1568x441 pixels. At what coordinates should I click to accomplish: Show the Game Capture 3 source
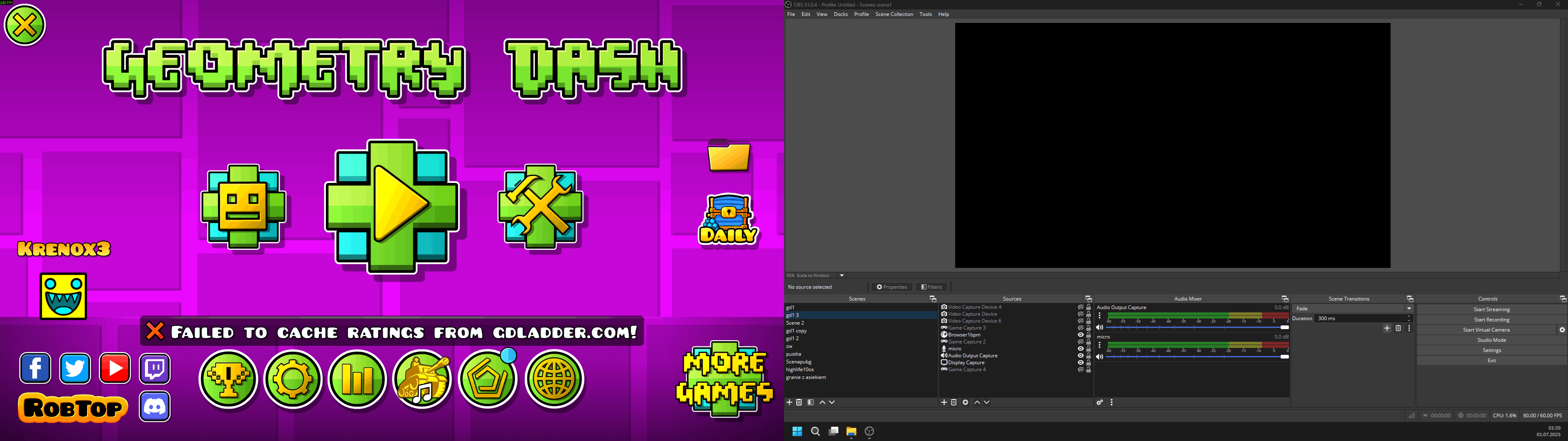tap(1081, 328)
